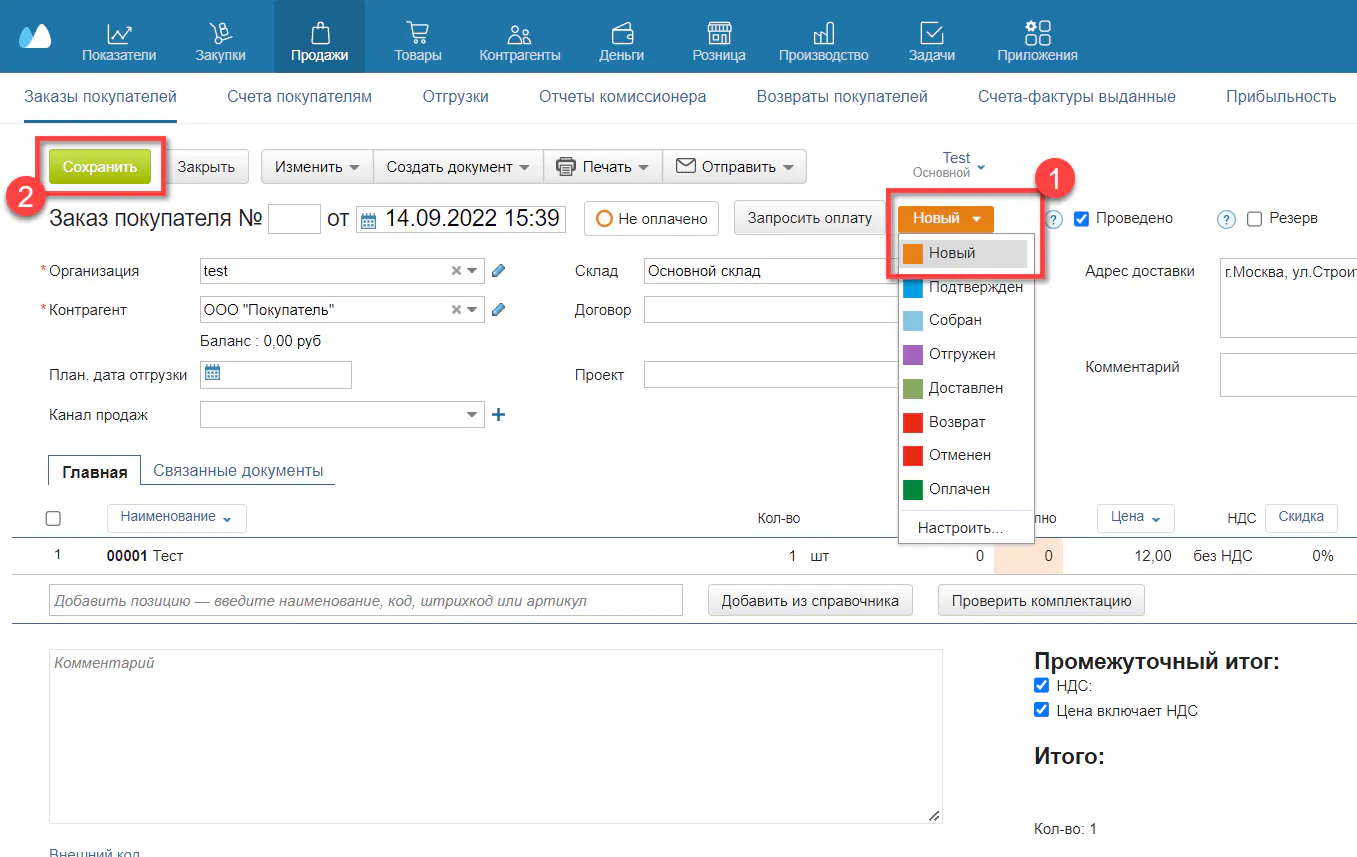Screen dimensions: 1357x857
Task: Open the Печать dropdown menu
Action: tap(602, 167)
